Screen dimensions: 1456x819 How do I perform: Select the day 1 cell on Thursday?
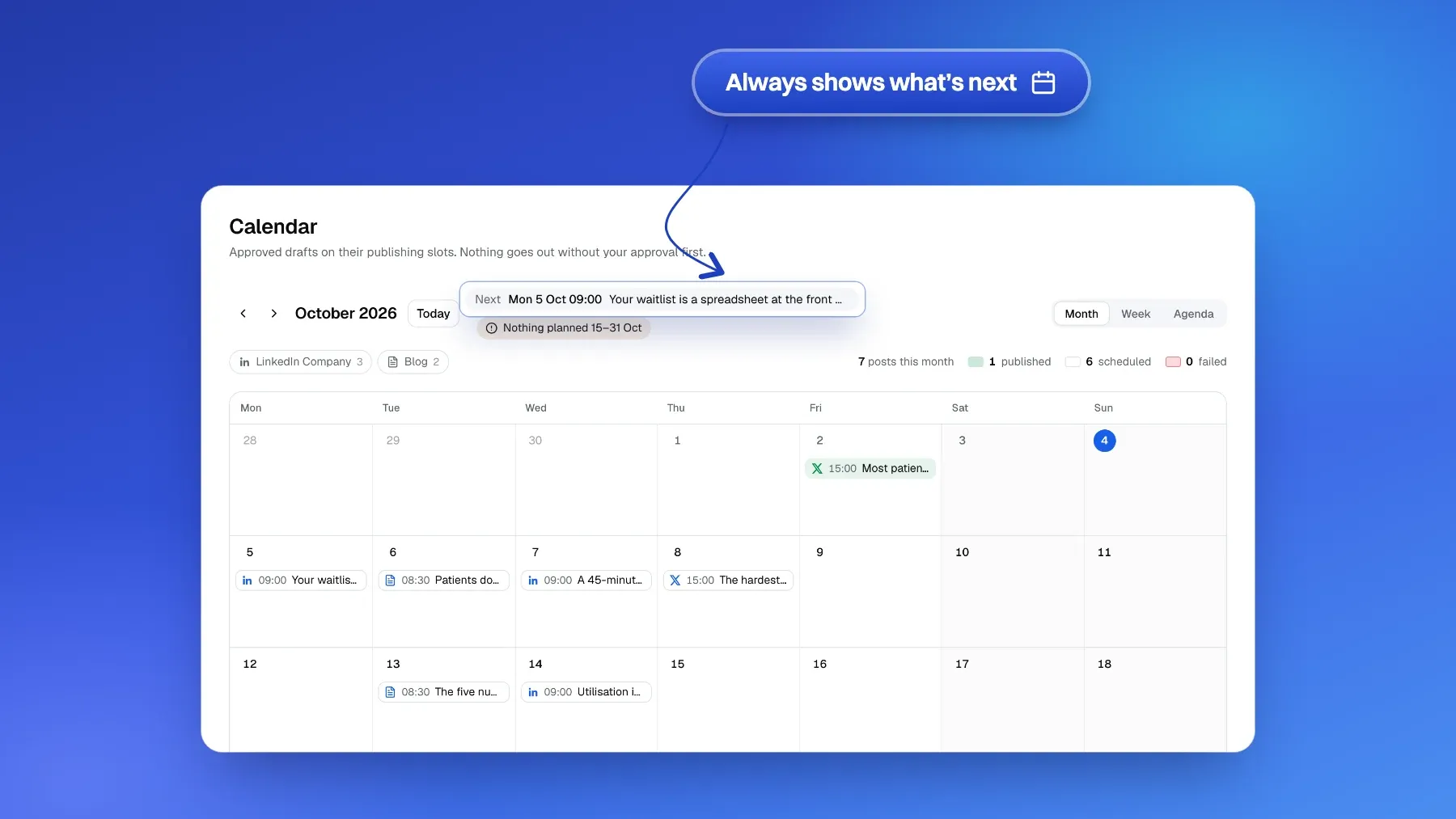[x=728, y=480]
